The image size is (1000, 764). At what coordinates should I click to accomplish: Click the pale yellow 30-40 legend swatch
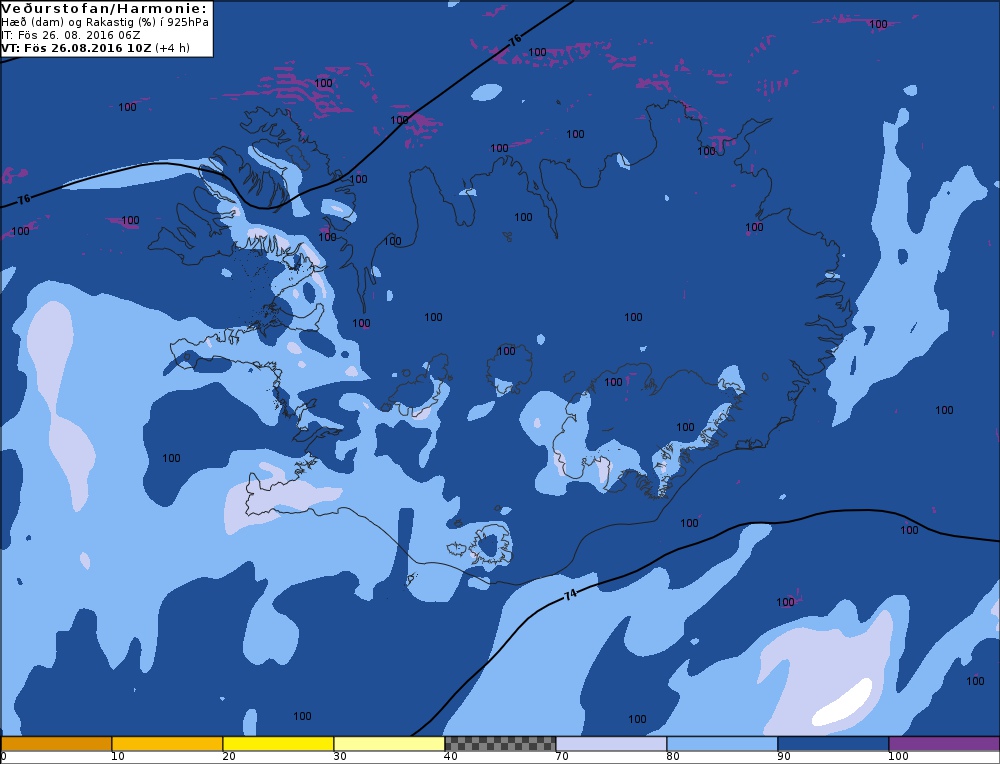[389, 744]
